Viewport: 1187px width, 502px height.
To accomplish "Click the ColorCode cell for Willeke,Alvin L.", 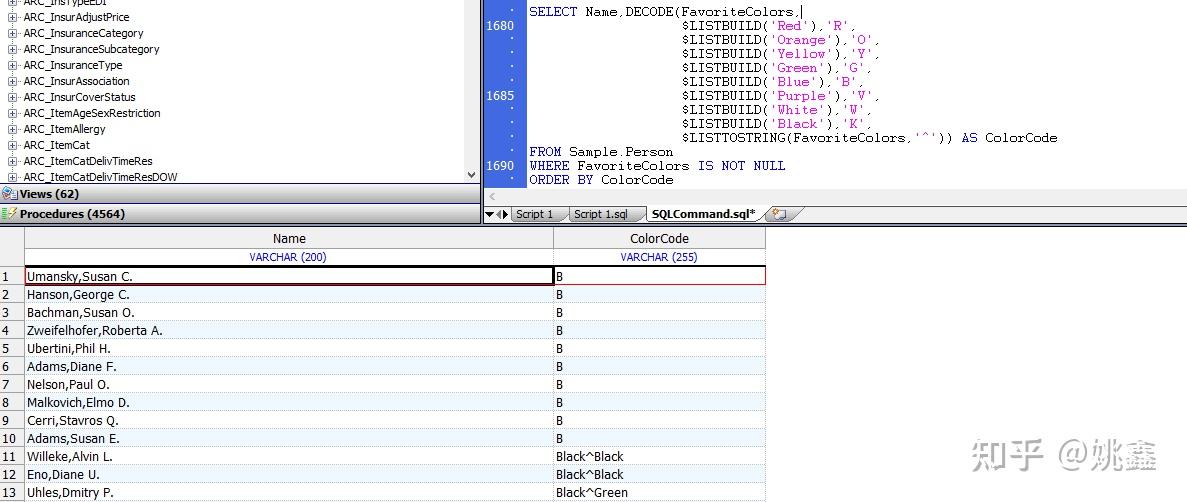I will point(659,457).
